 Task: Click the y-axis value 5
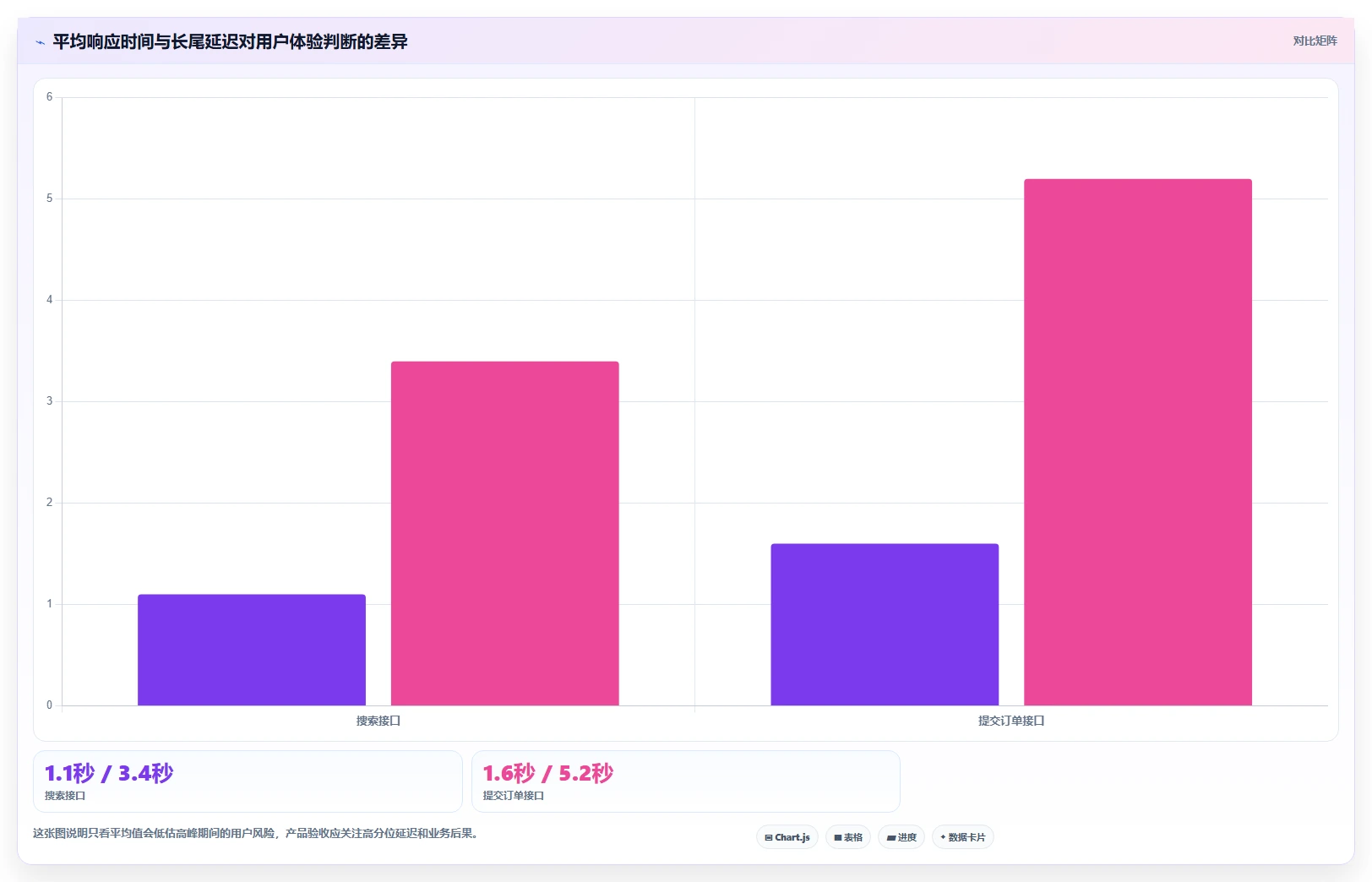point(49,199)
